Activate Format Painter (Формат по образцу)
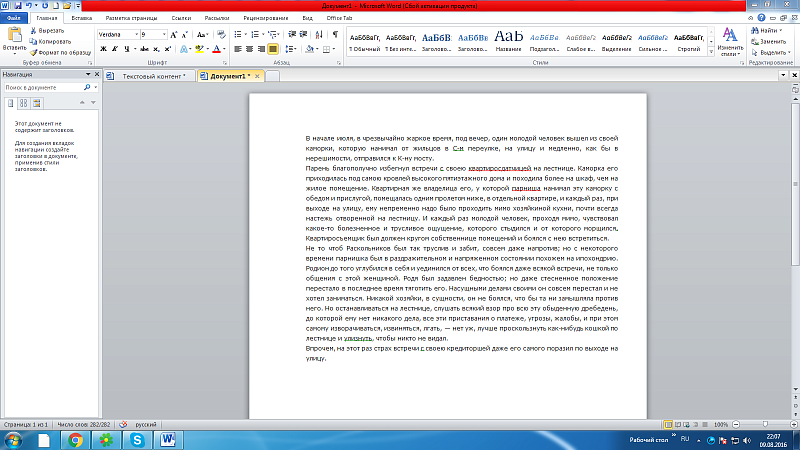Image resolution: width=800 pixels, height=450 pixels. (60, 53)
